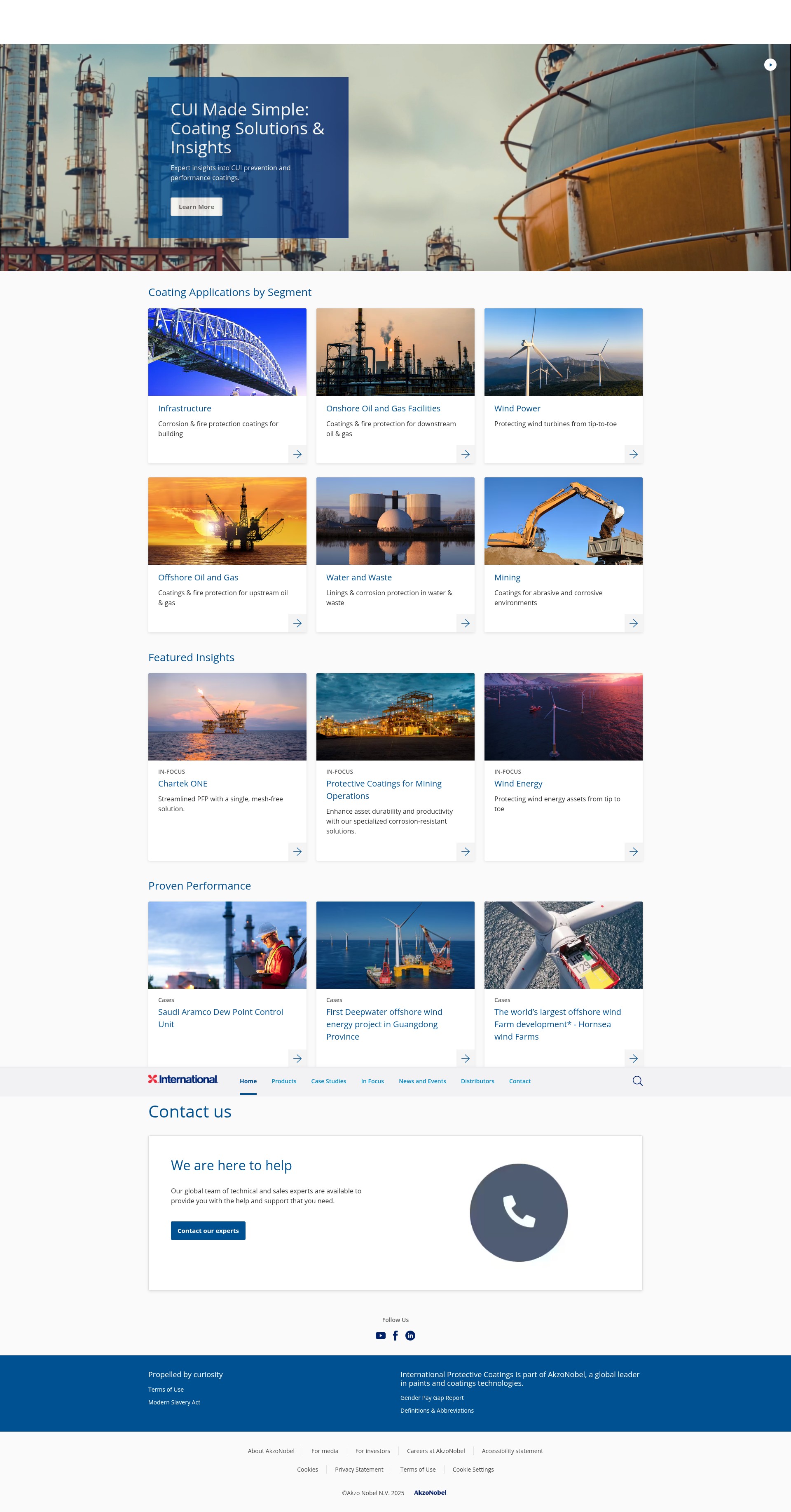Open the Modern Slavery Act link
Image resolution: width=791 pixels, height=1512 pixels.
(x=174, y=1402)
